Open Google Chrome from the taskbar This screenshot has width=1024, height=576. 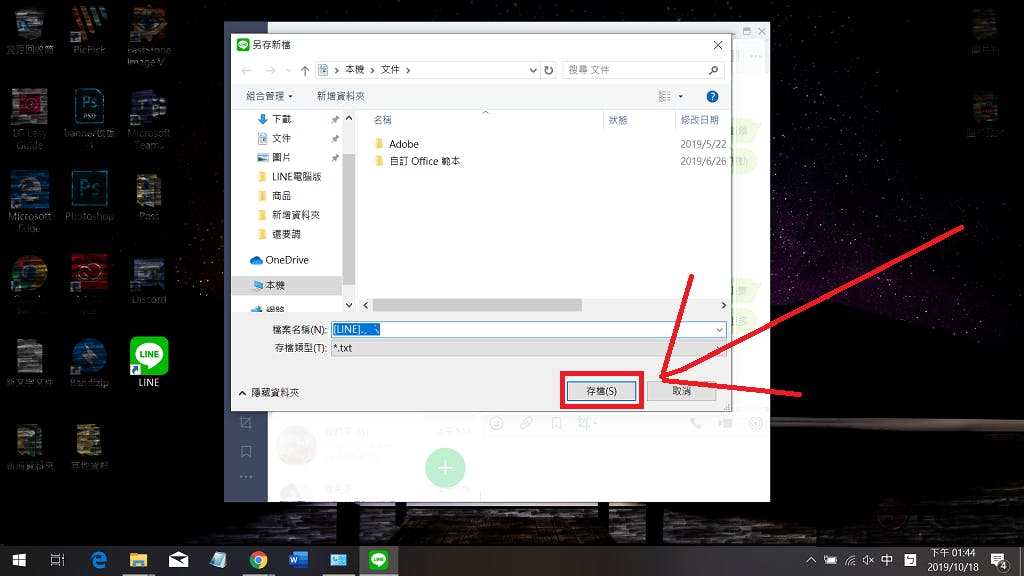(258, 560)
